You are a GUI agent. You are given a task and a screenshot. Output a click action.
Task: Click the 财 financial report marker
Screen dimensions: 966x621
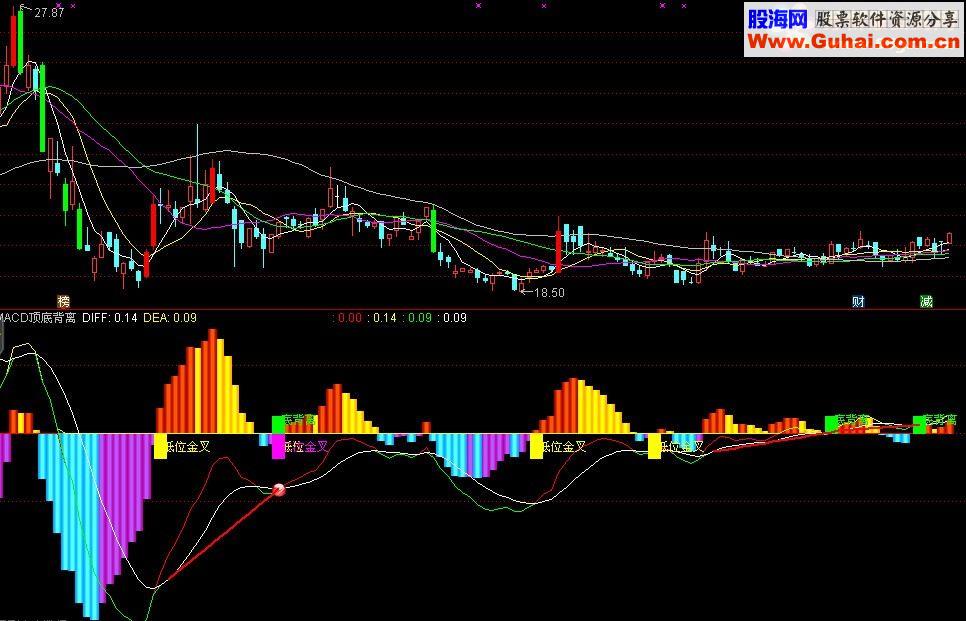coord(858,301)
